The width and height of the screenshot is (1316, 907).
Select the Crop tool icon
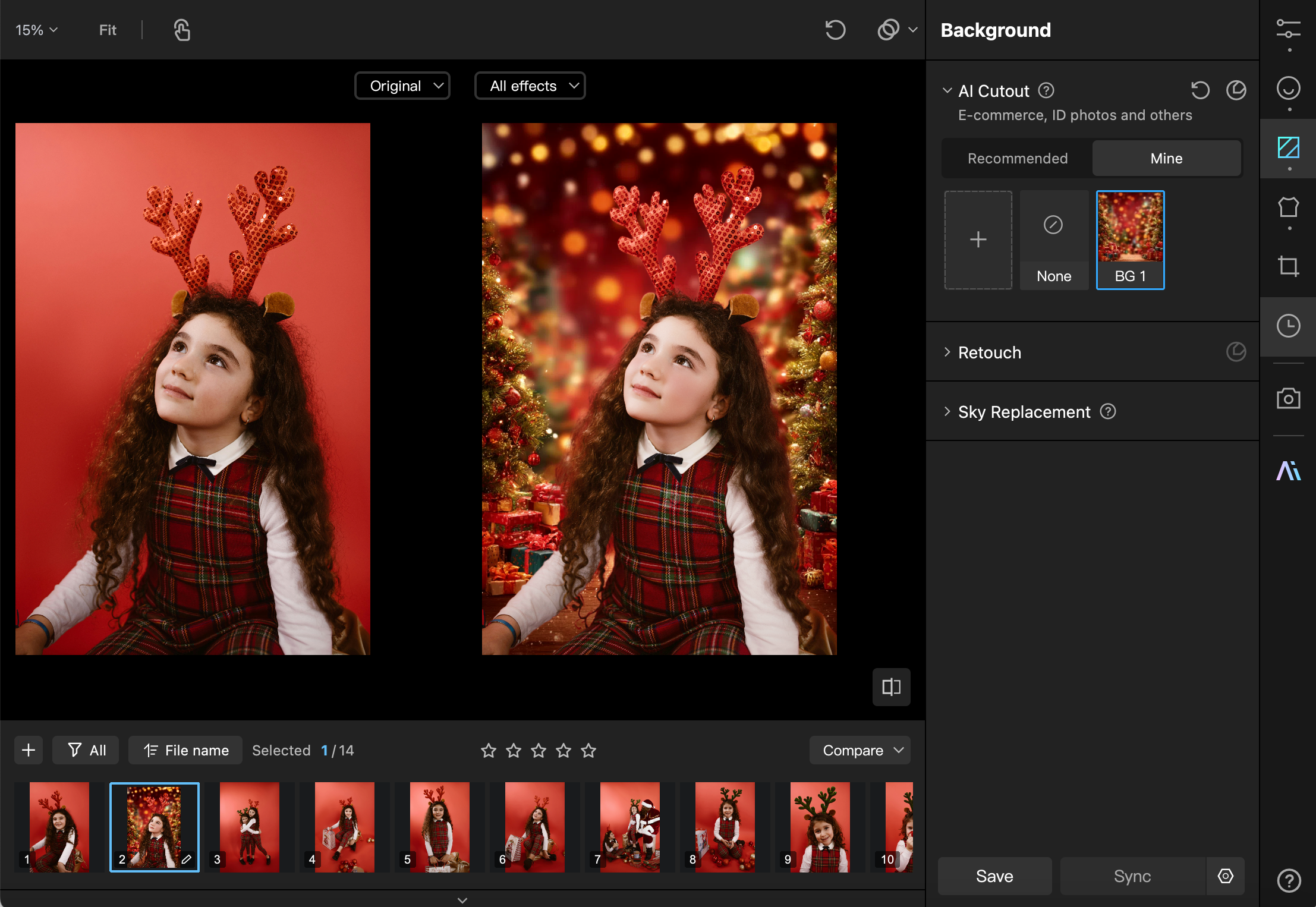tap(1287, 266)
